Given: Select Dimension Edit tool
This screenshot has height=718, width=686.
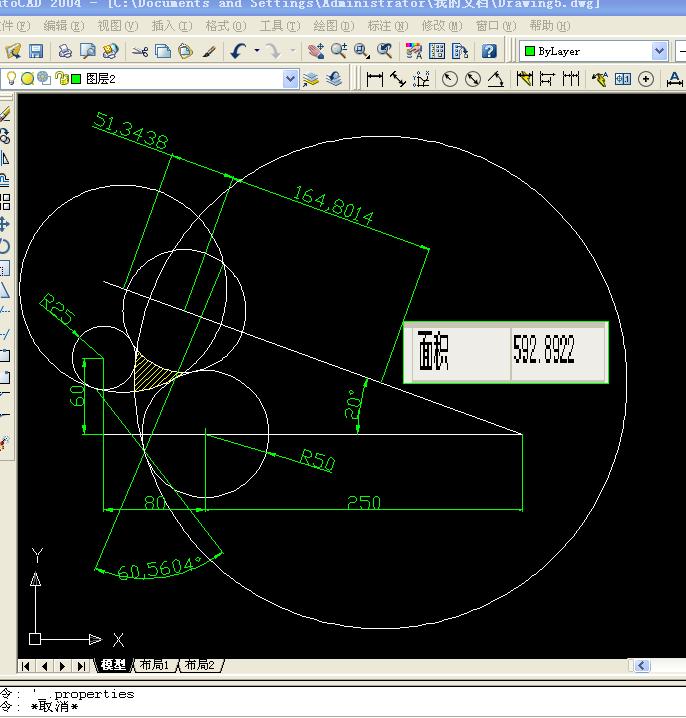Looking at the screenshot, I should (675, 79).
